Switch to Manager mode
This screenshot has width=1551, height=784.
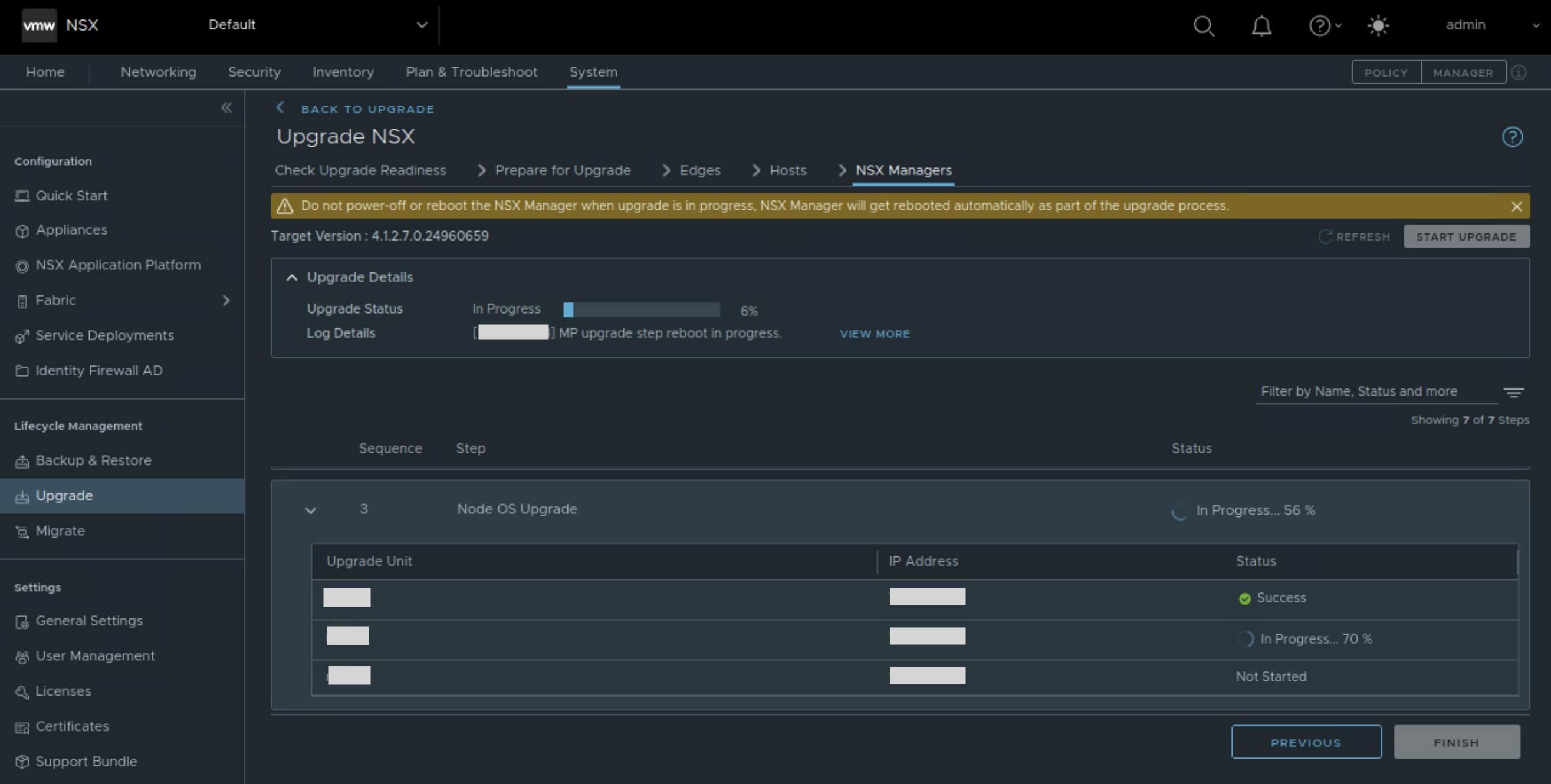1463,72
